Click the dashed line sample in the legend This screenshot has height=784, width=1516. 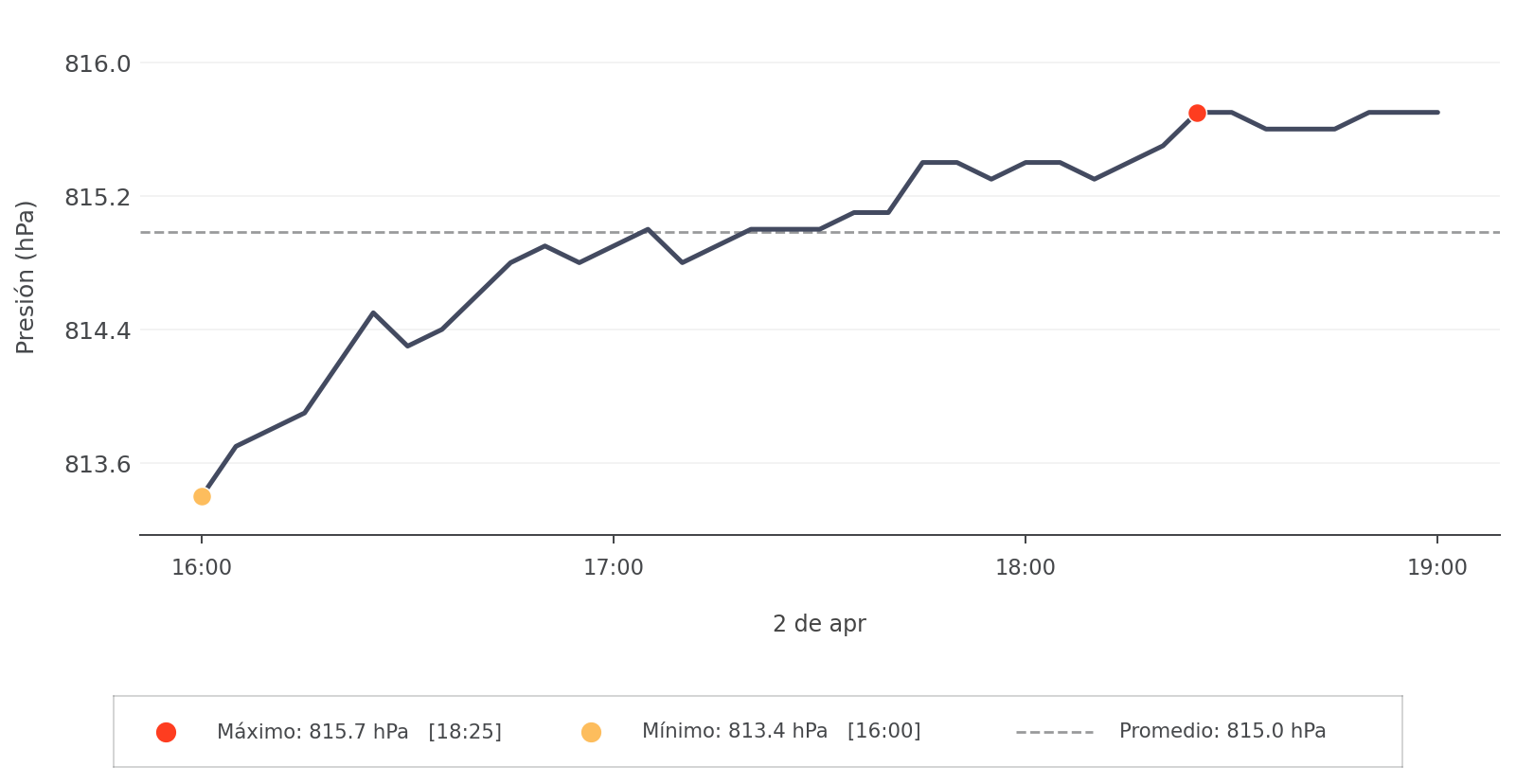pyautogui.click(x=1054, y=732)
